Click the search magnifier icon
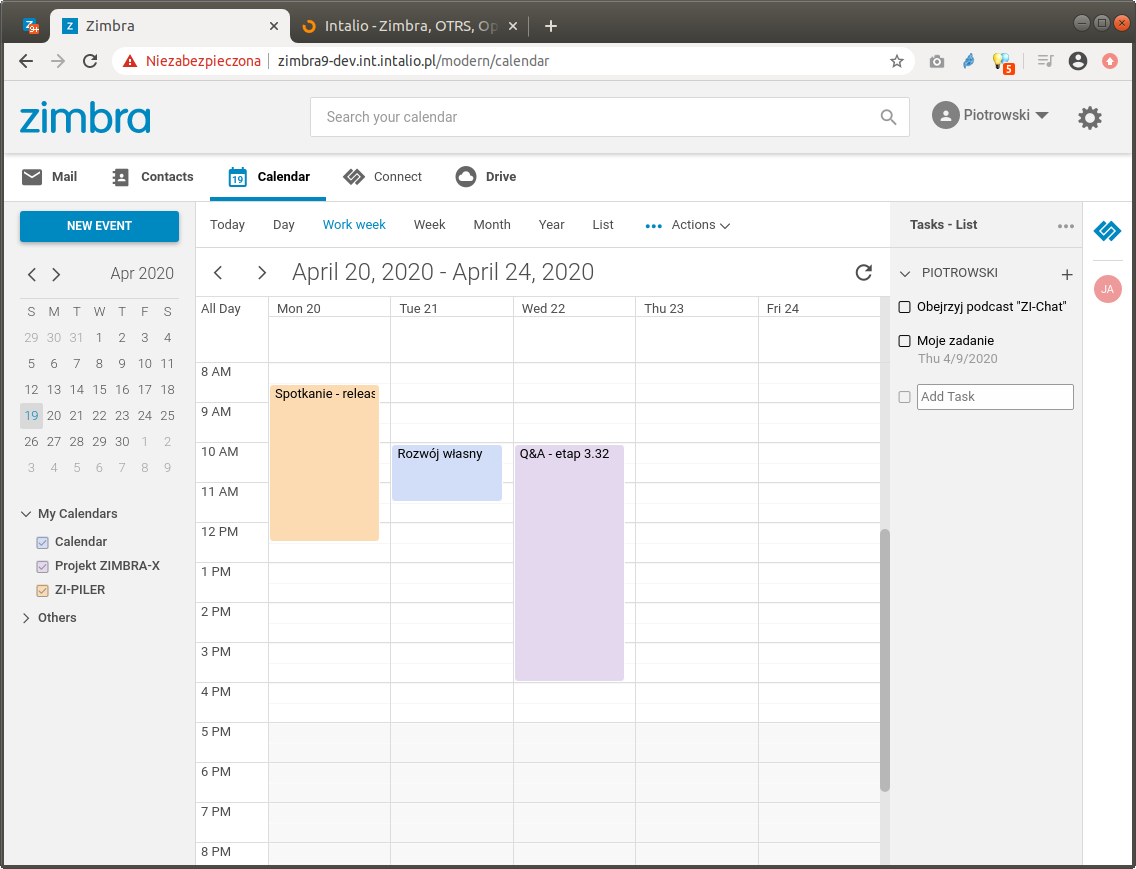Viewport: 1136px width, 869px height. pos(888,117)
